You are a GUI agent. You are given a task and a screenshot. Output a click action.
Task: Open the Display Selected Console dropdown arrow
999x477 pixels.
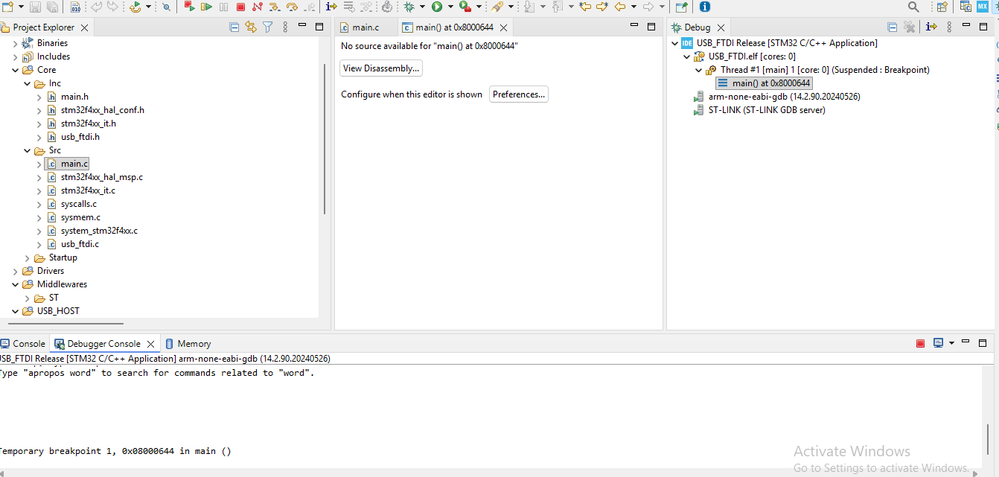click(x=952, y=343)
